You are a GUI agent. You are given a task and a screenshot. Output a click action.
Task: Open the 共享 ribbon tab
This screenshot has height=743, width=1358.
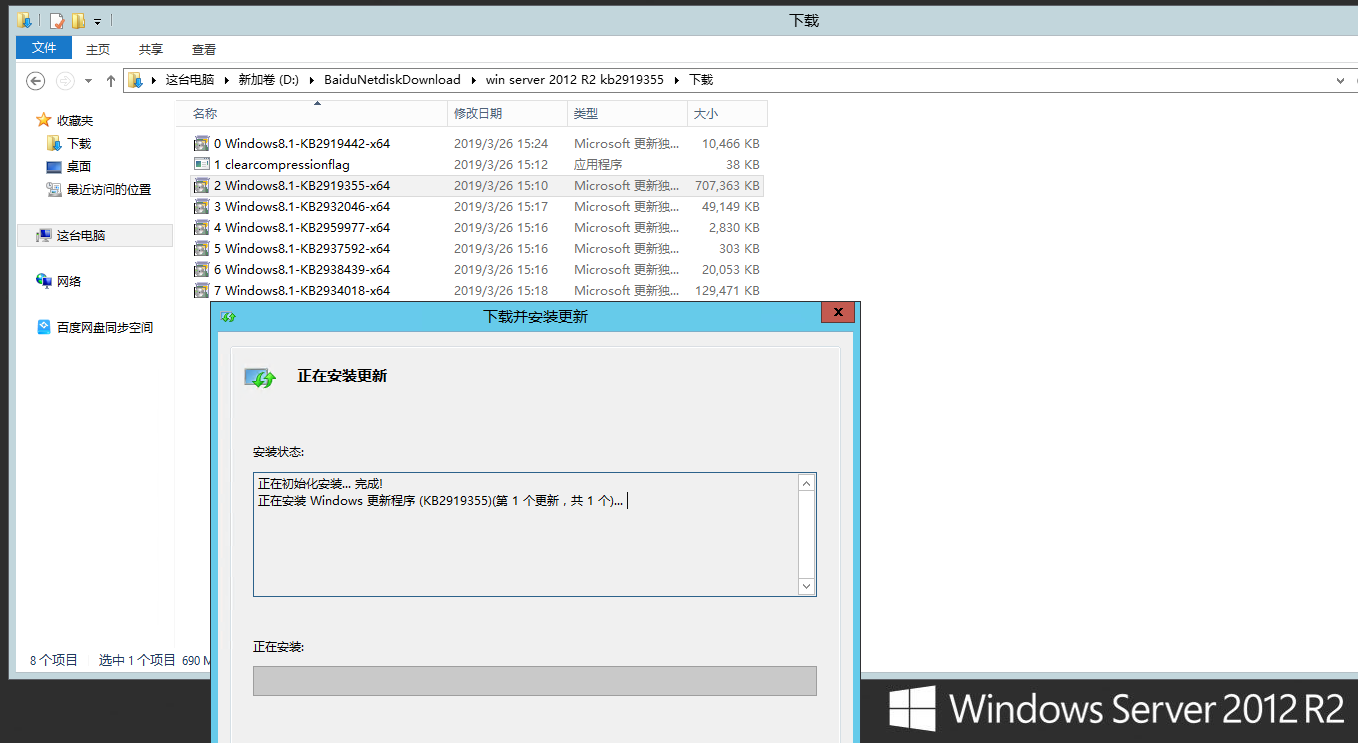click(151, 49)
